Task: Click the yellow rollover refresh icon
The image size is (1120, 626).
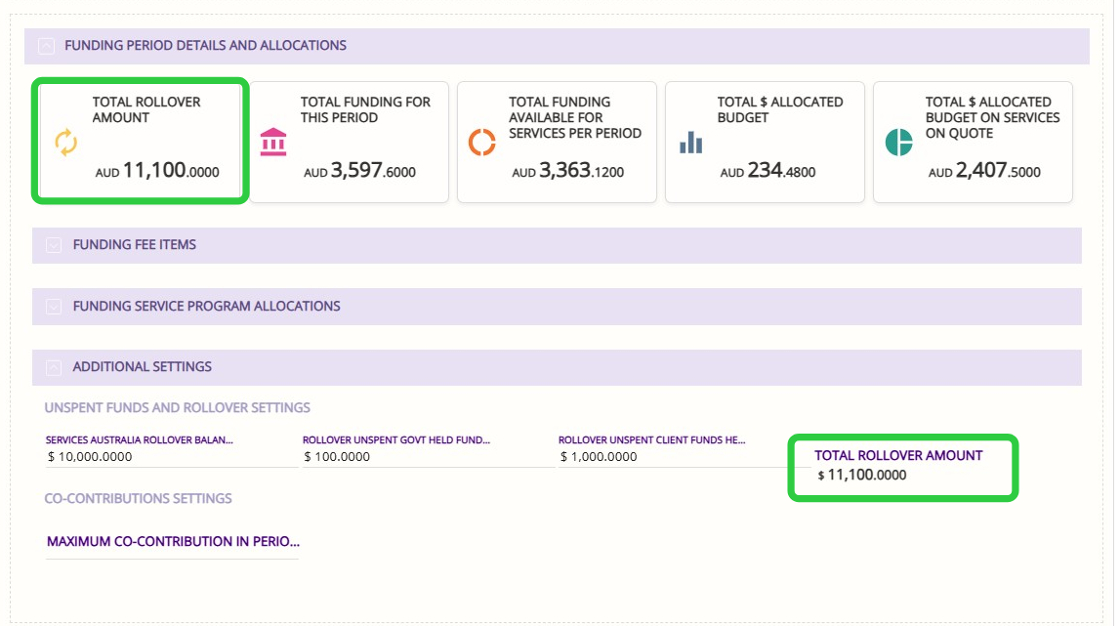Action: (x=65, y=143)
